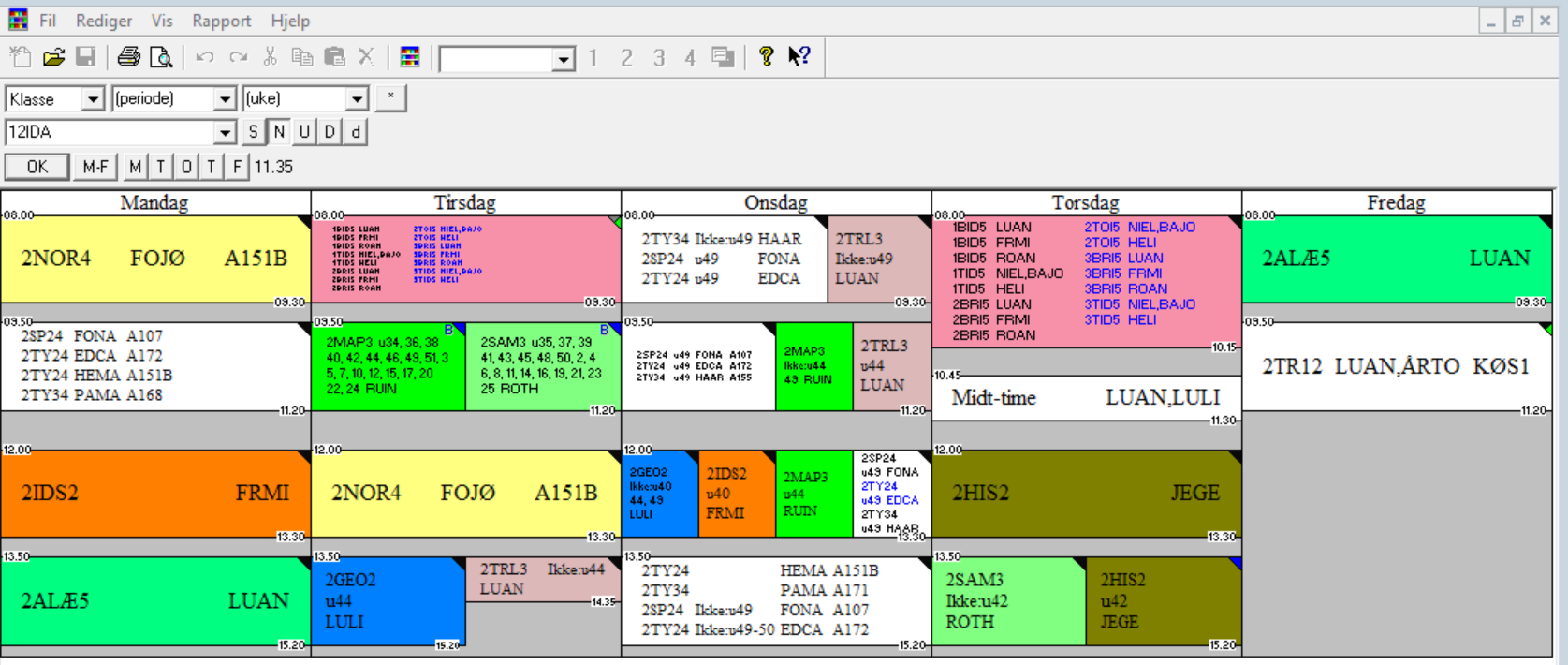Open print preview from the toolbar
This screenshot has width=1568, height=665.
point(161,57)
